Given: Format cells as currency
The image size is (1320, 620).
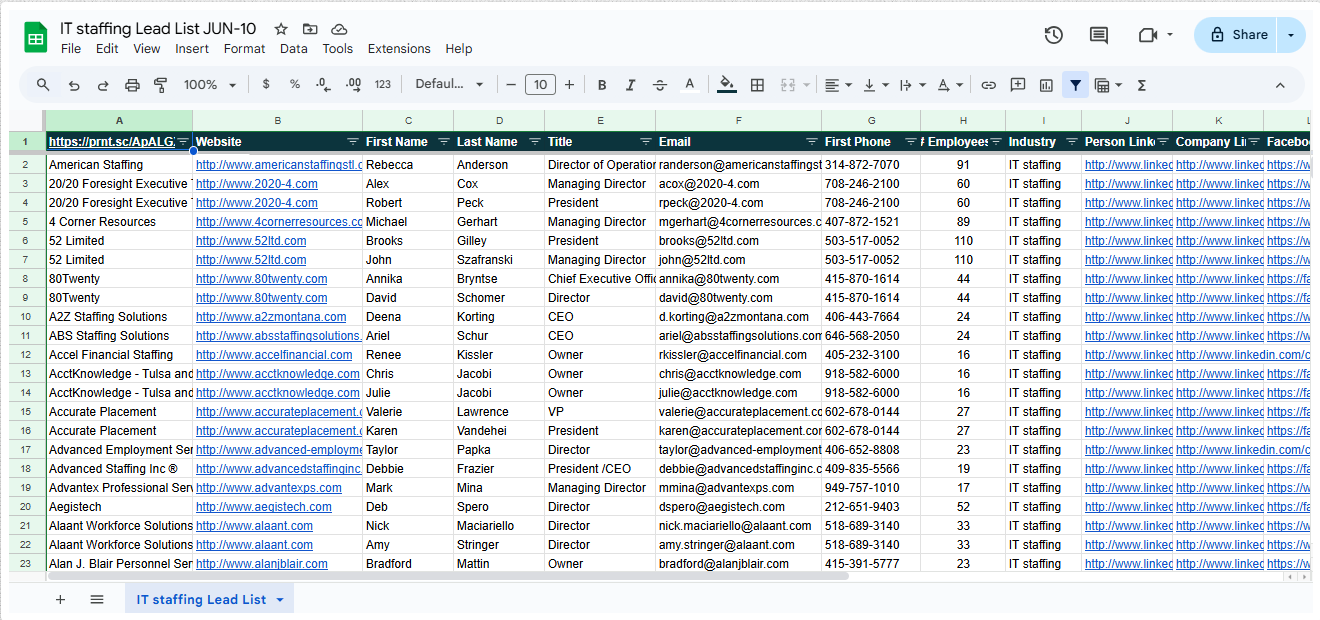Looking at the screenshot, I should click(266, 85).
